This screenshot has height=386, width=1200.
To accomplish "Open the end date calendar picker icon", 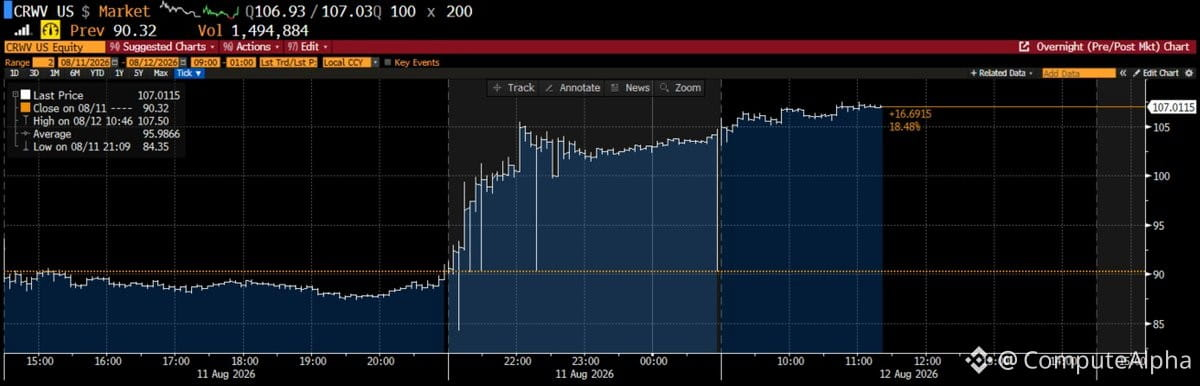I will tap(182, 62).
